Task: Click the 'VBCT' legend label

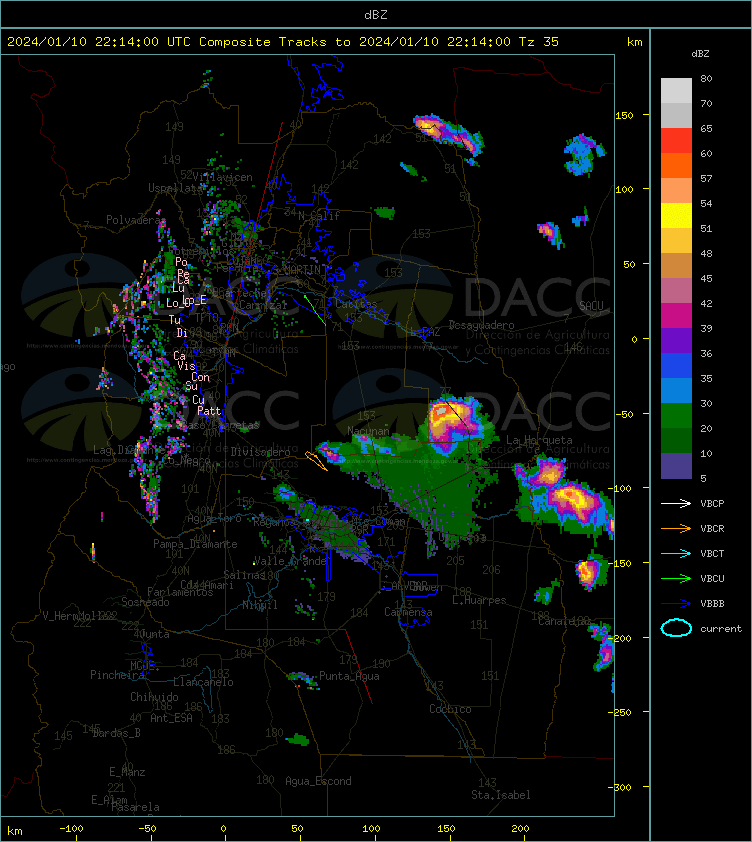Action: point(712,554)
